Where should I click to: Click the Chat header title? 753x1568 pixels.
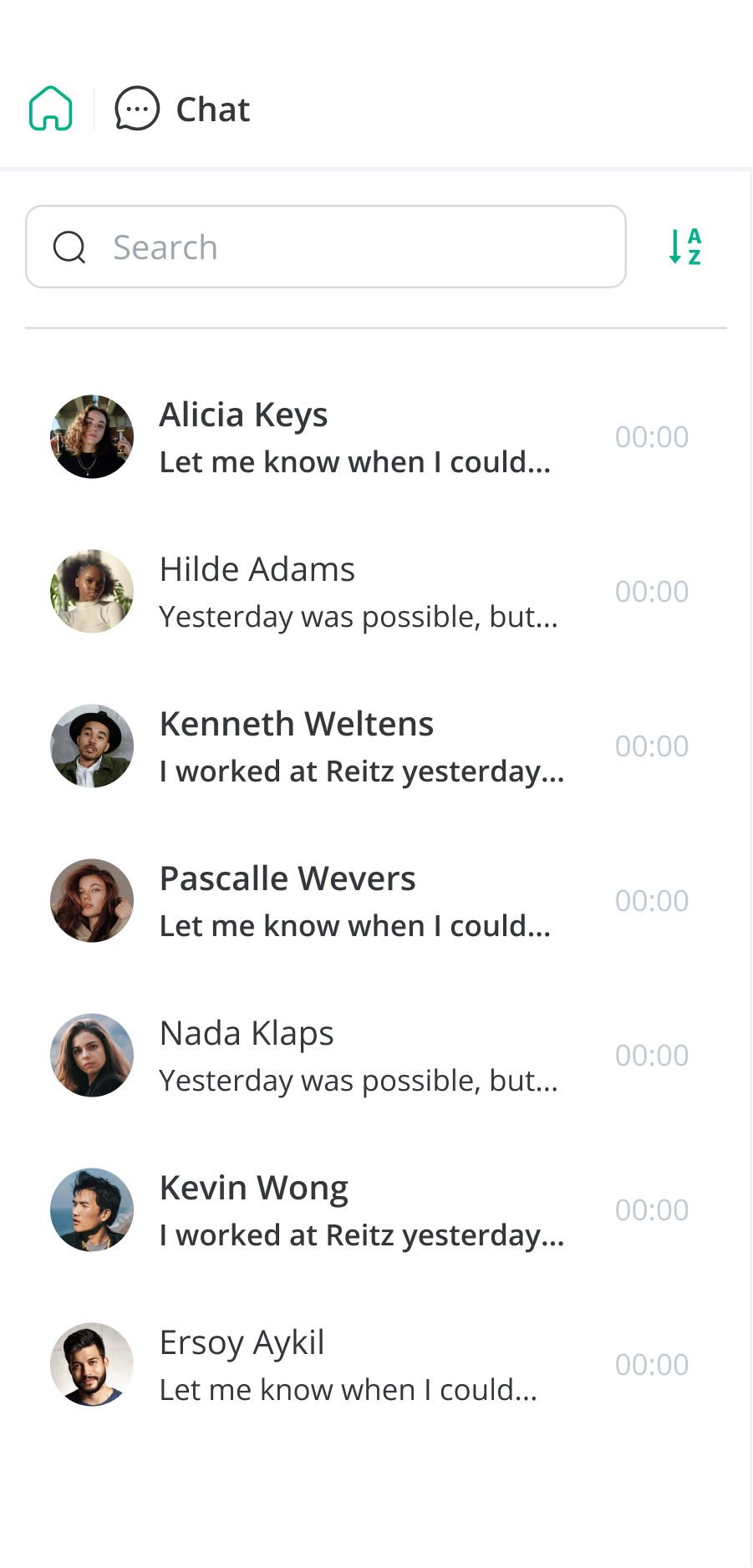[213, 109]
